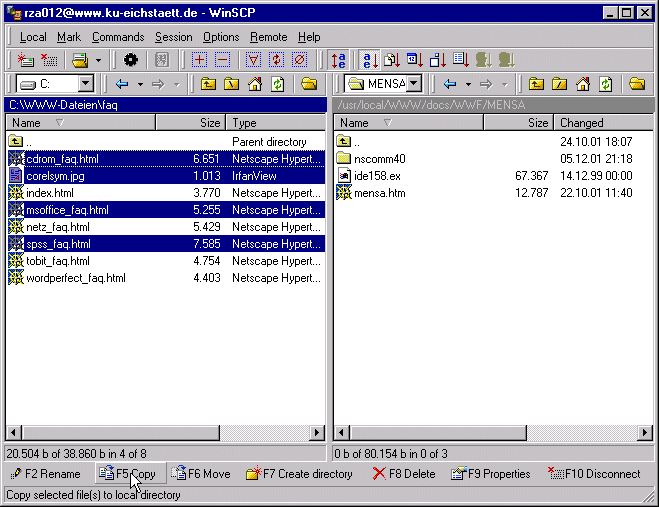Image resolution: width=659 pixels, height=507 pixels.
Task: Click the F7 Create directory button
Action: point(300,474)
